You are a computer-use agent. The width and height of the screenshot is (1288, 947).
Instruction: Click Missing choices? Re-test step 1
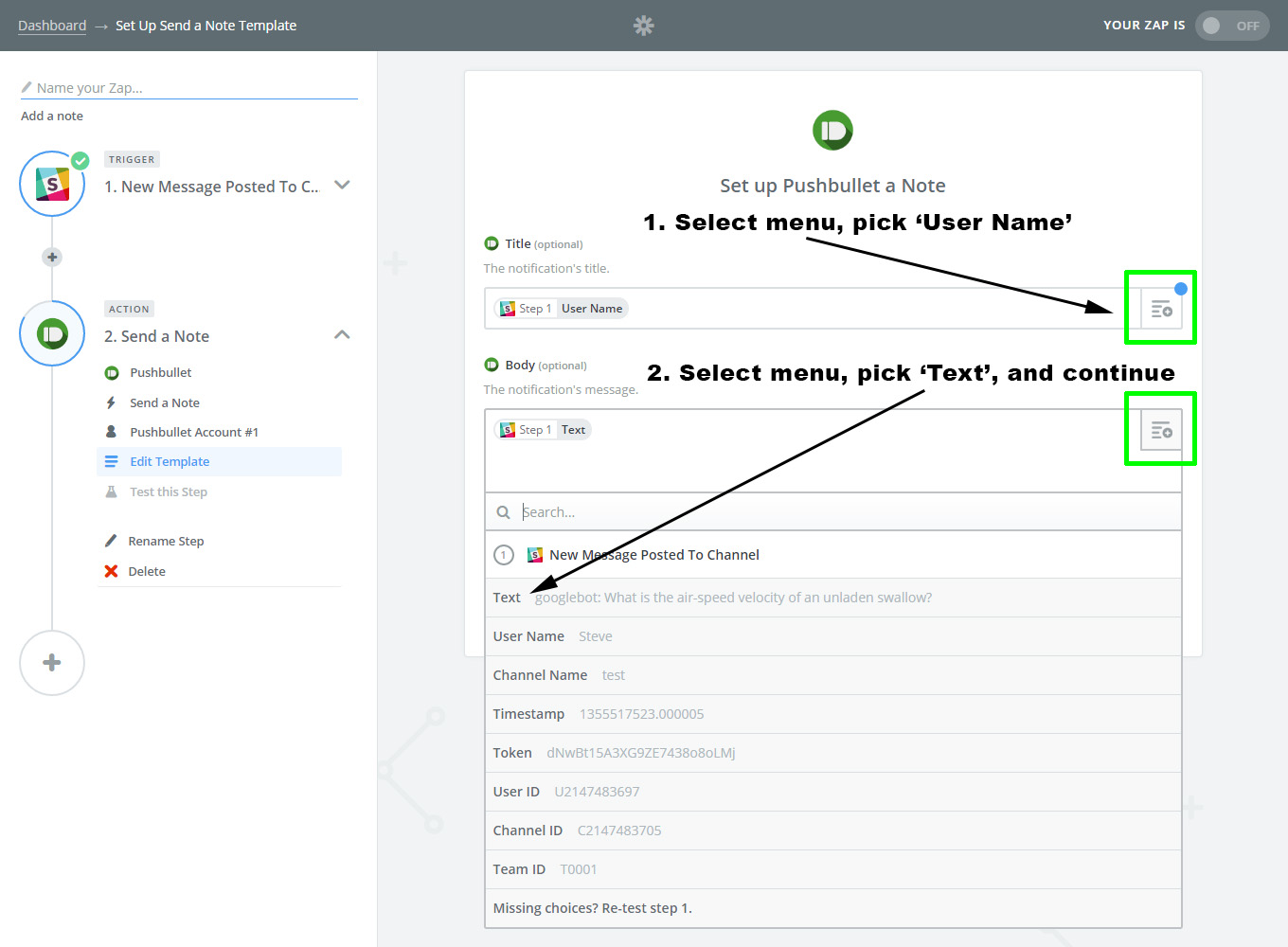pos(593,908)
